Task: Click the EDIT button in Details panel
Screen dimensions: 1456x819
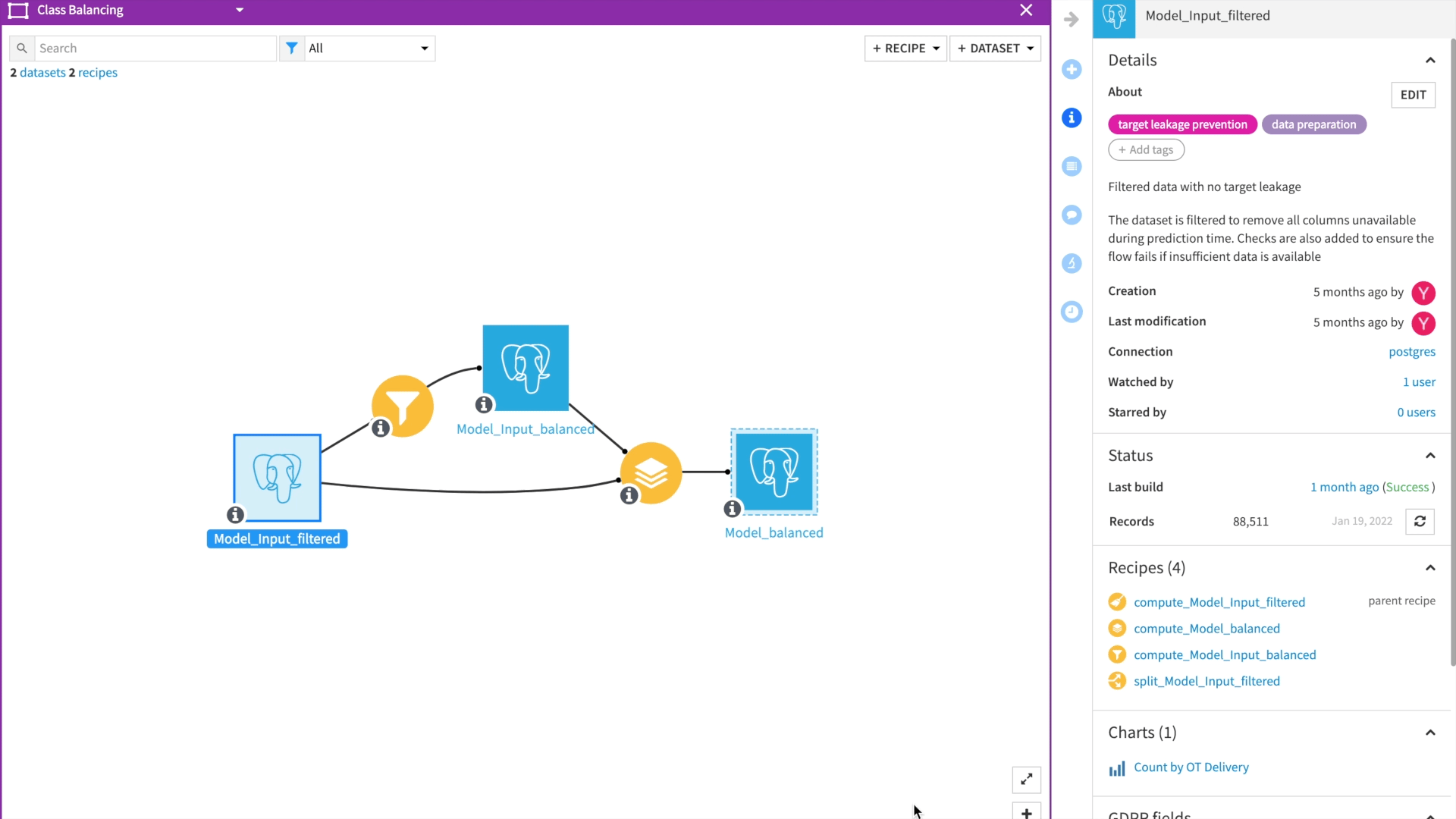Action: click(x=1414, y=94)
